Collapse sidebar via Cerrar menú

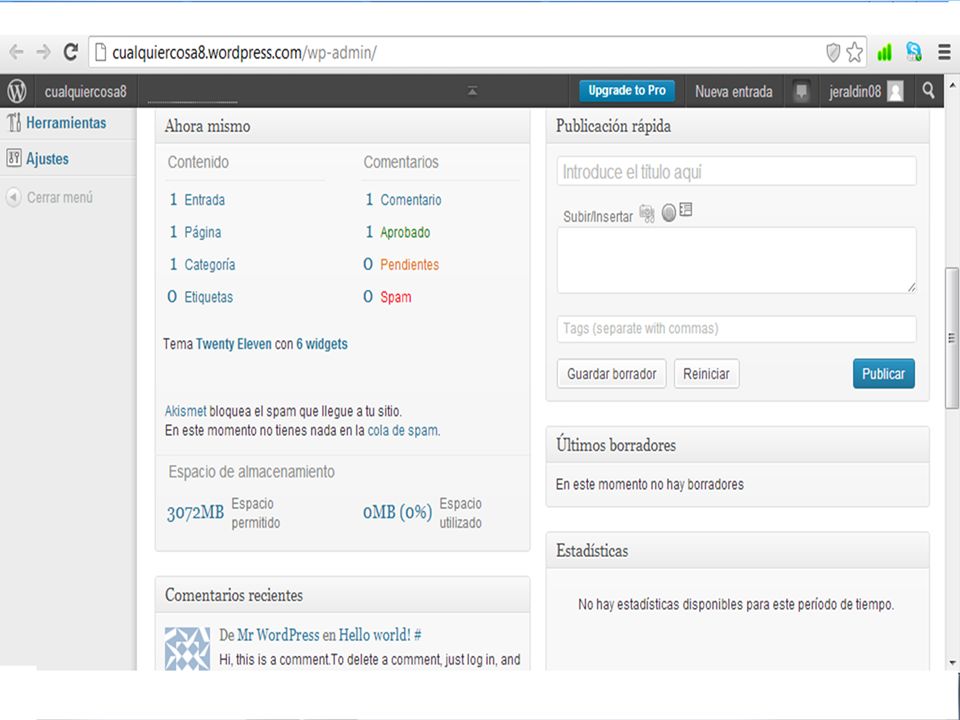(60, 198)
